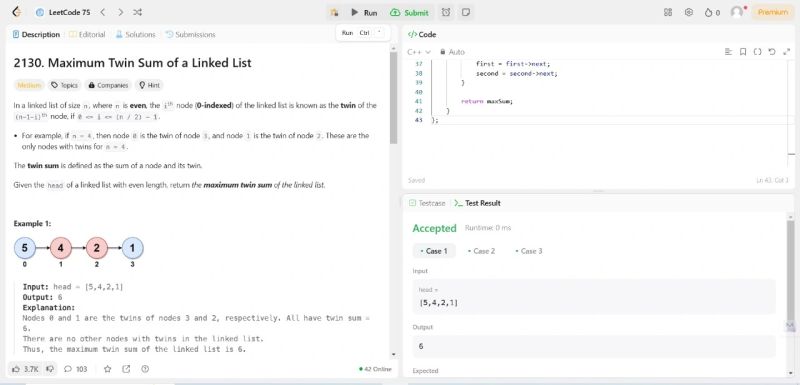The width and height of the screenshot is (800, 385).
Task: Click the curly braces icon in code toolbar
Action: tap(757, 52)
